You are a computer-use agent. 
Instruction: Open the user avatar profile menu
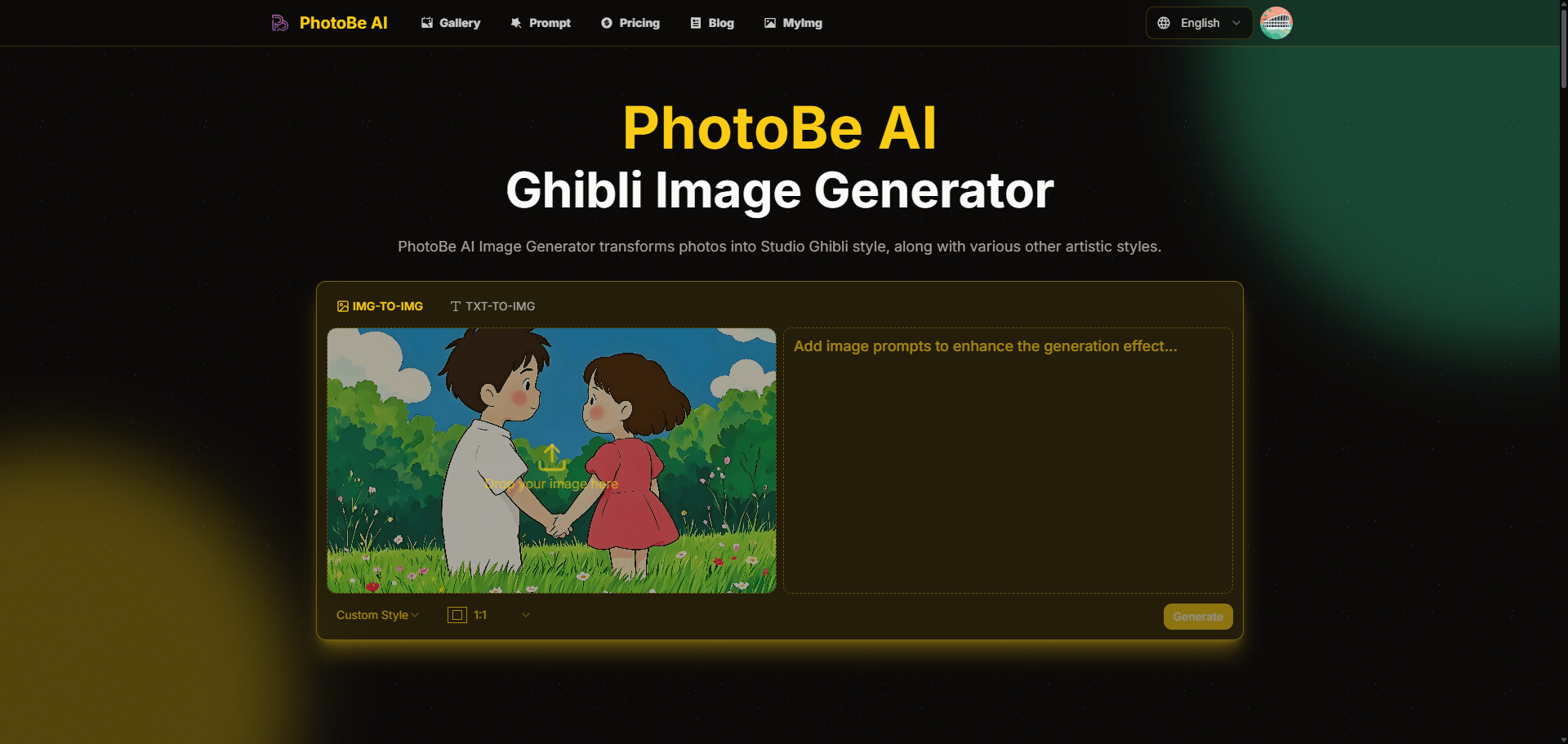click(1276, 23)
